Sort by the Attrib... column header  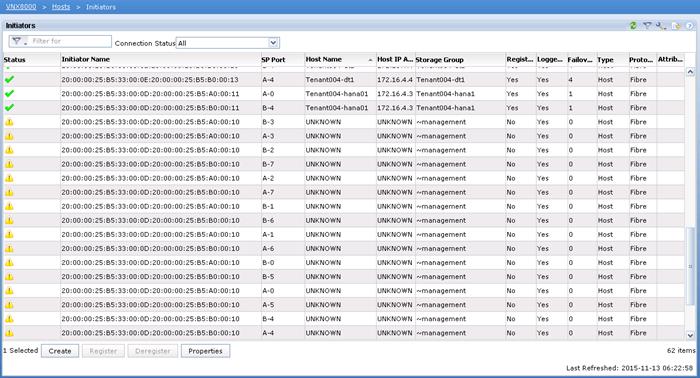click(x=670, y=59)
